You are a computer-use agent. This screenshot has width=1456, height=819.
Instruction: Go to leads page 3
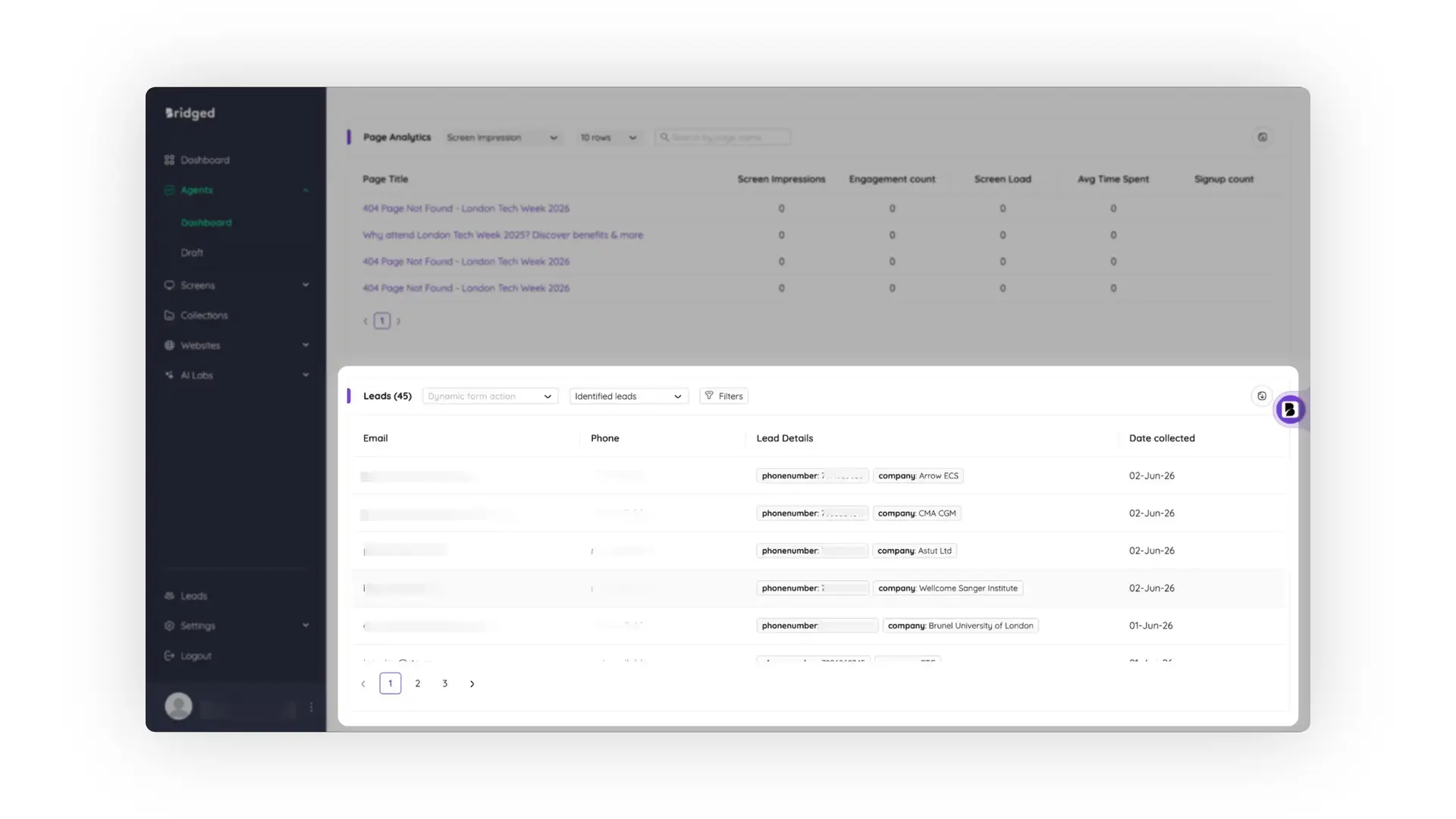point(445,683)
